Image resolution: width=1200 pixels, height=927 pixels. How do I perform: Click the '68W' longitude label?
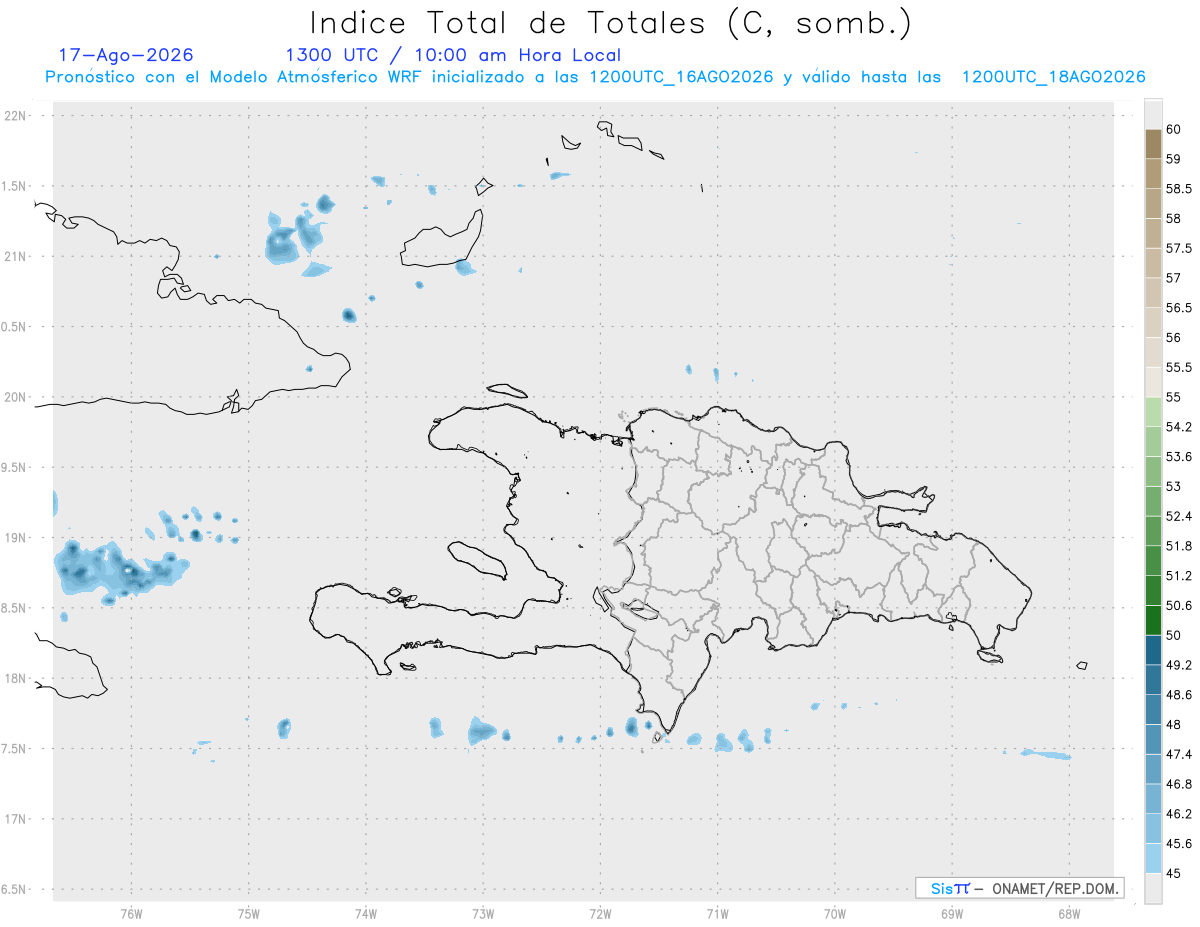click(1069, 914)
